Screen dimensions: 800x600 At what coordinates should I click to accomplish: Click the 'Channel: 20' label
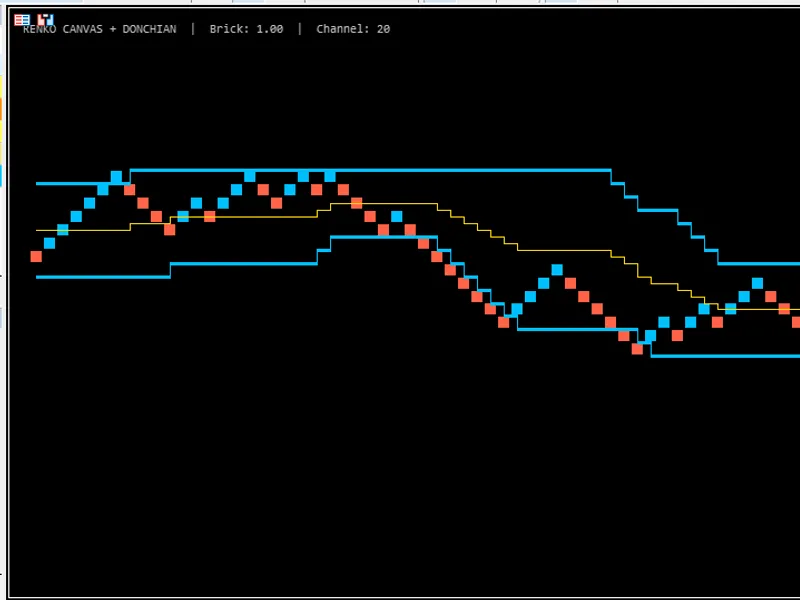(353, 29)
